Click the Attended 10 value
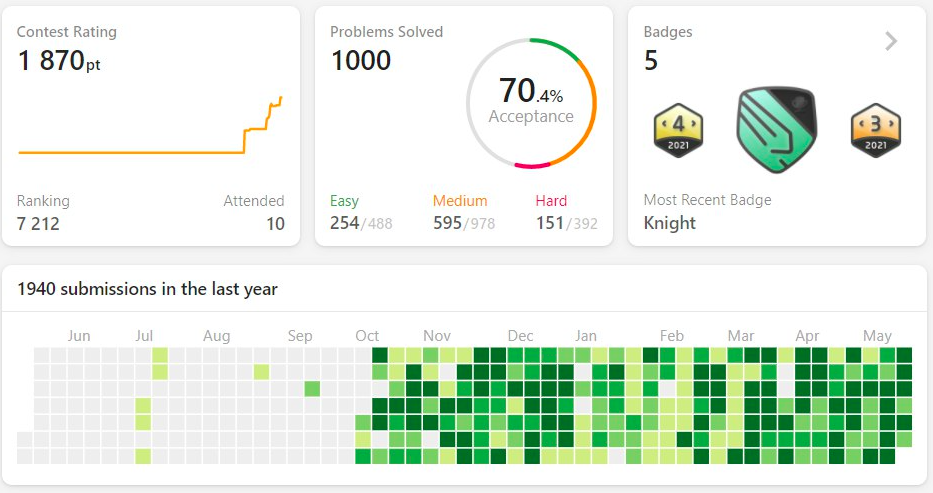Image resolution: width=933 pixels, height=493 pixels. tap(275, 224)
